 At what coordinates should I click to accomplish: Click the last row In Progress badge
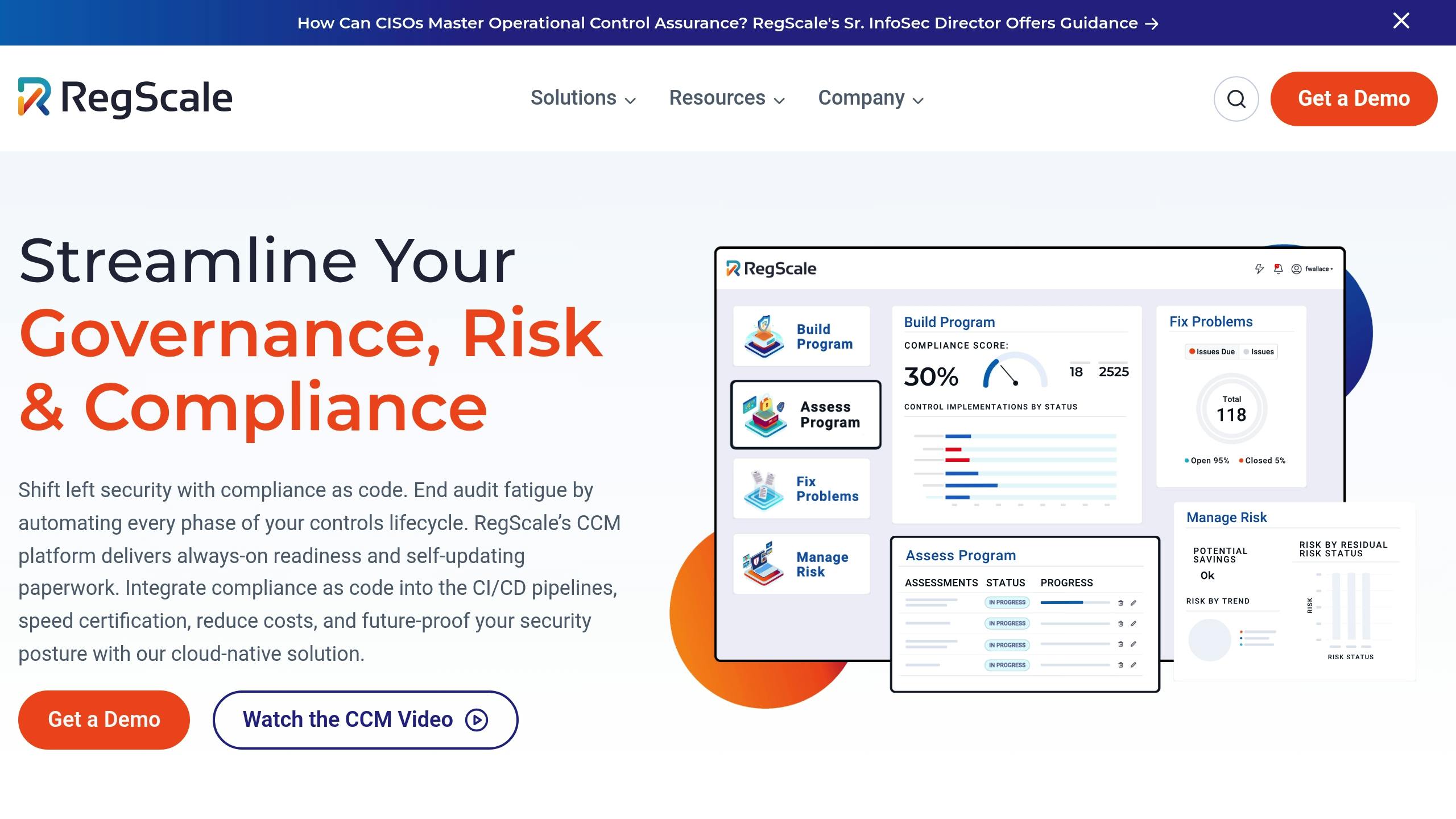coord(1007,665)
